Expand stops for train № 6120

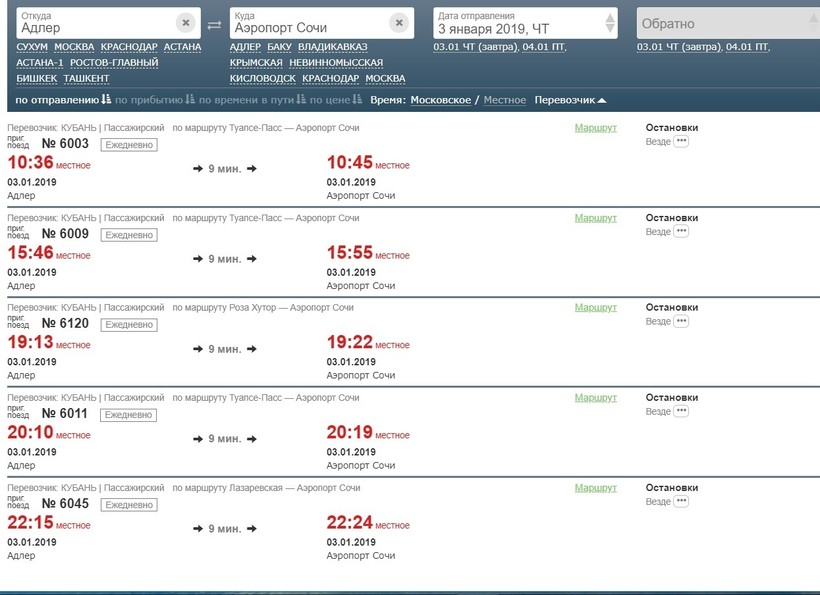tap(681, 322)
